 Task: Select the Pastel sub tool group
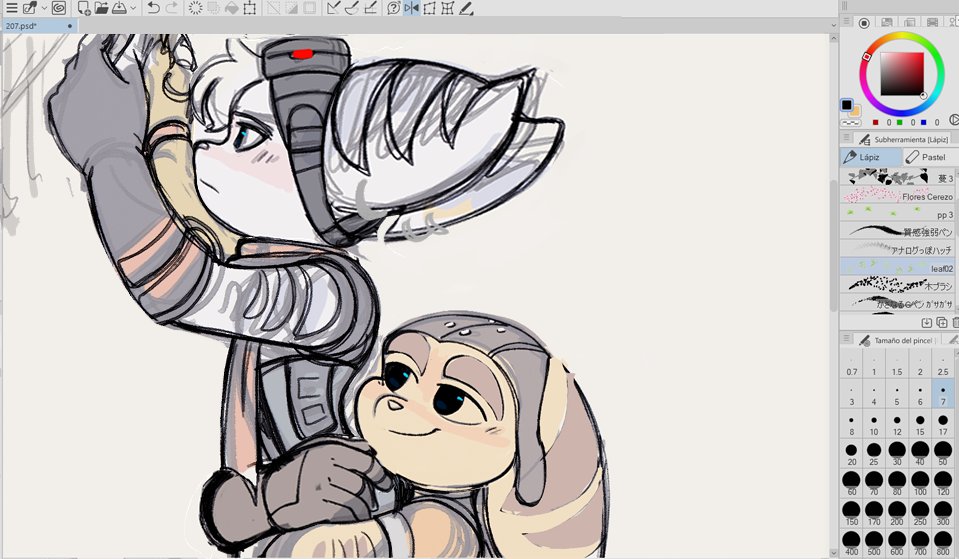point(930,157)
